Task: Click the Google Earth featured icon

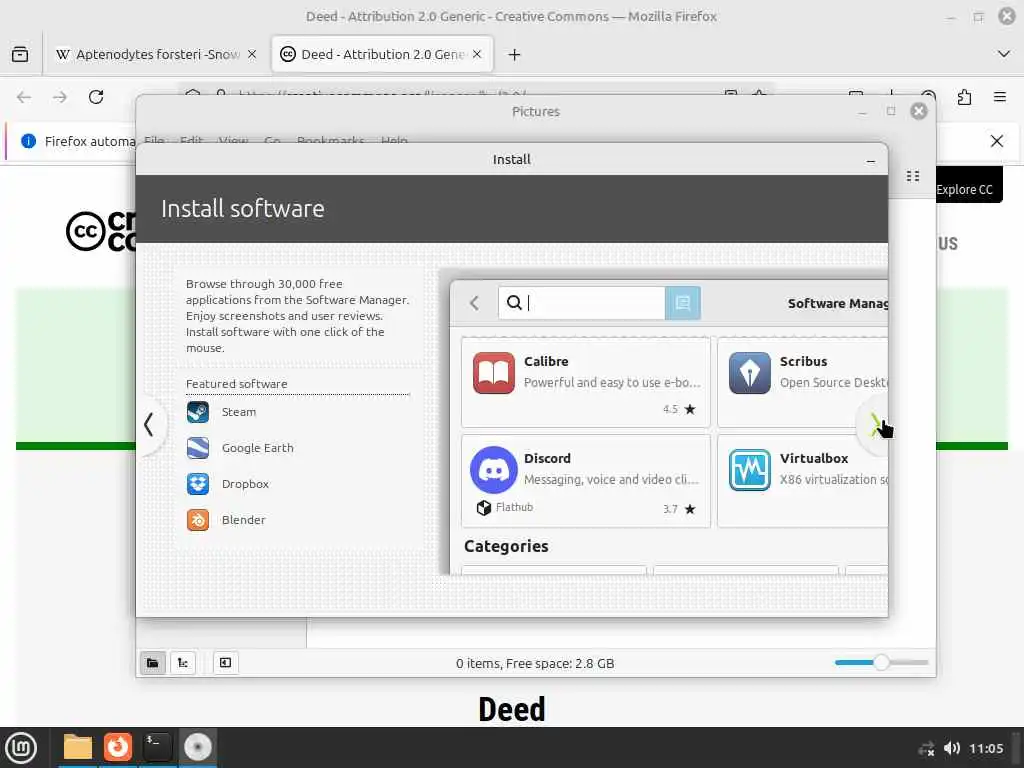Action: 198,448
